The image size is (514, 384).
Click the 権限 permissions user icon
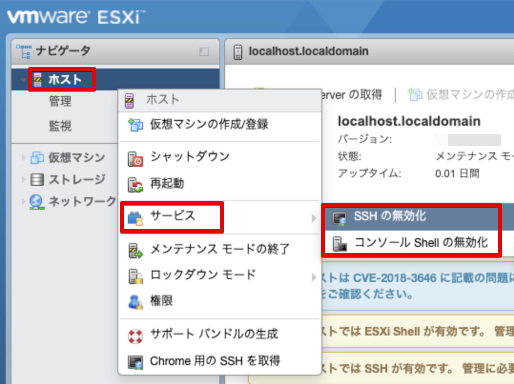click(135, 302)
